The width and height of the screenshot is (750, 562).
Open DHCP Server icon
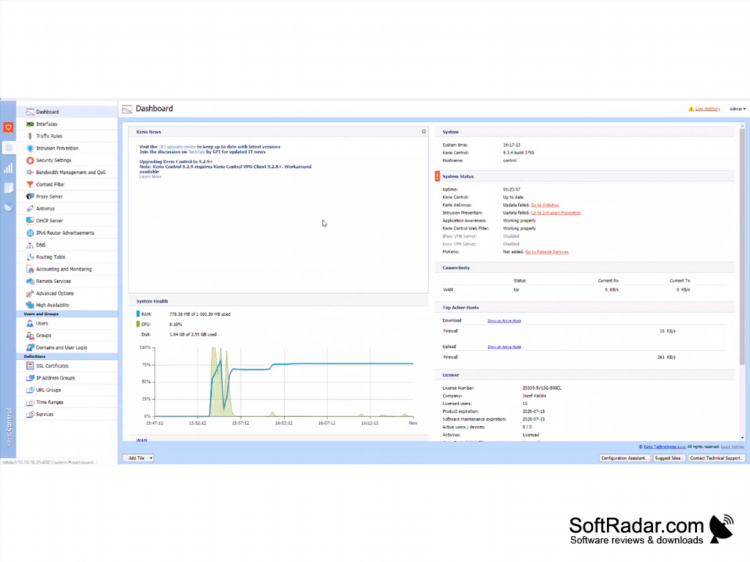pyautogui.click(x=30, y=220)
